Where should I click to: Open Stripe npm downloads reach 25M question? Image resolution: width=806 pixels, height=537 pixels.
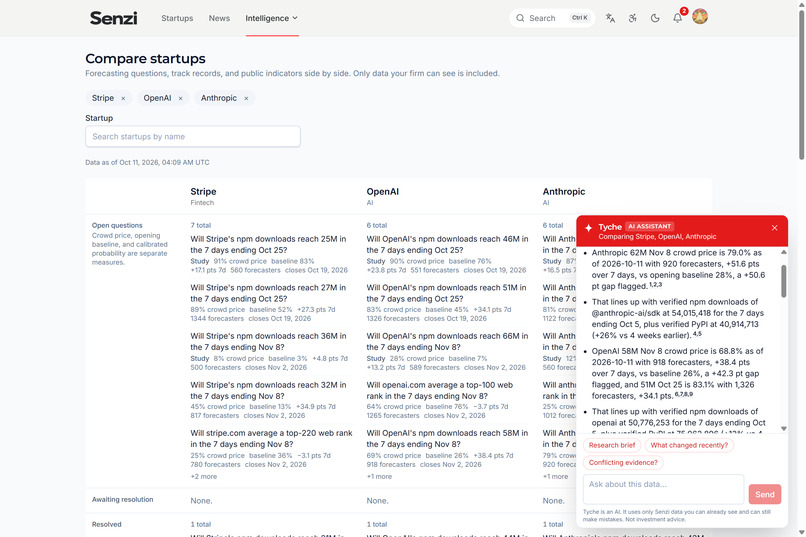point(268,245)
